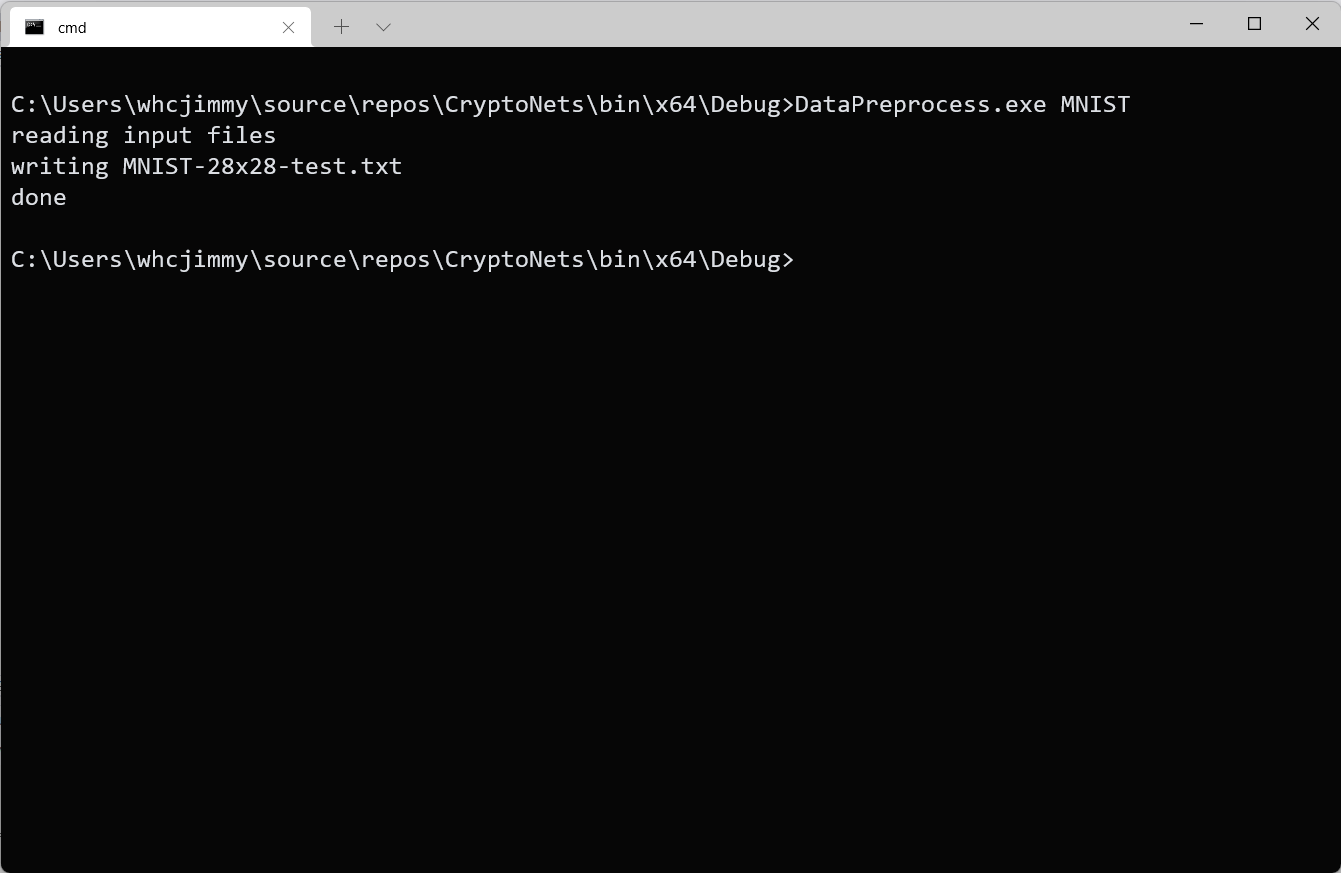Click the "done" output line

tap(39, 198)
